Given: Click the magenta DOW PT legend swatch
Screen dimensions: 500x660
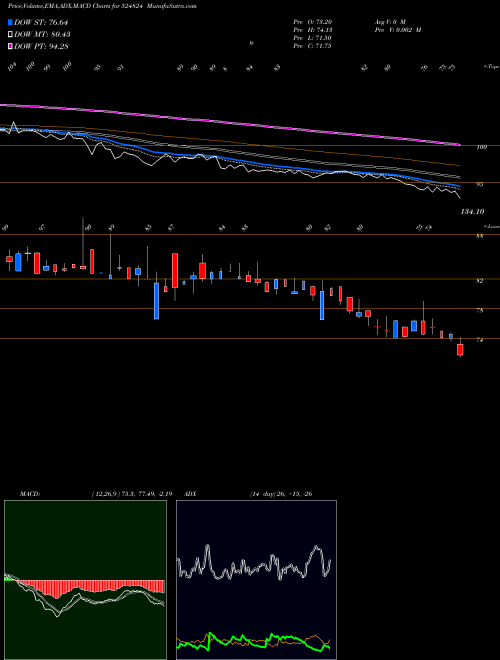Looking at the screenshot, I should [10, 46].
